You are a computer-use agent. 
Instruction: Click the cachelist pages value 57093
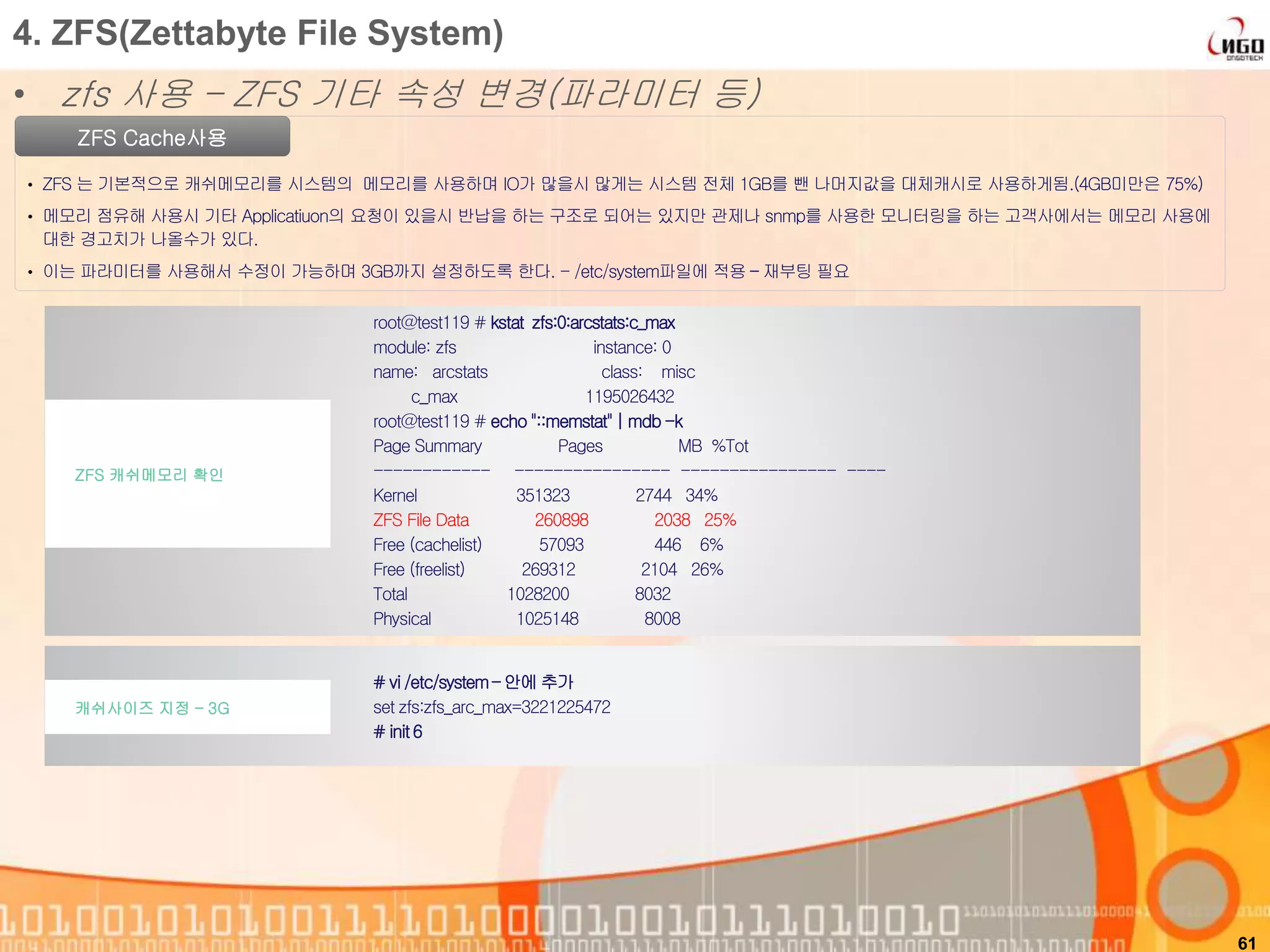[x=561, y=545]
